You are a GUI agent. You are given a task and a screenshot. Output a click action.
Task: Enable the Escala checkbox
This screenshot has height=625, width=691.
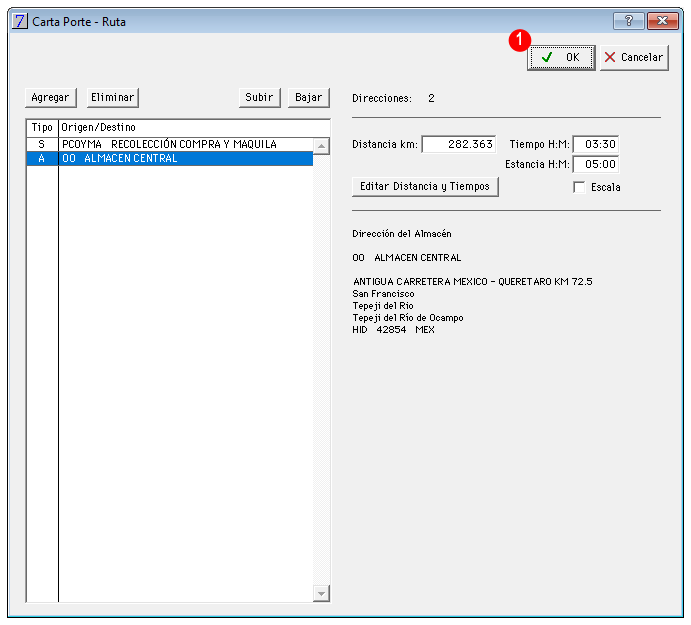579,187
